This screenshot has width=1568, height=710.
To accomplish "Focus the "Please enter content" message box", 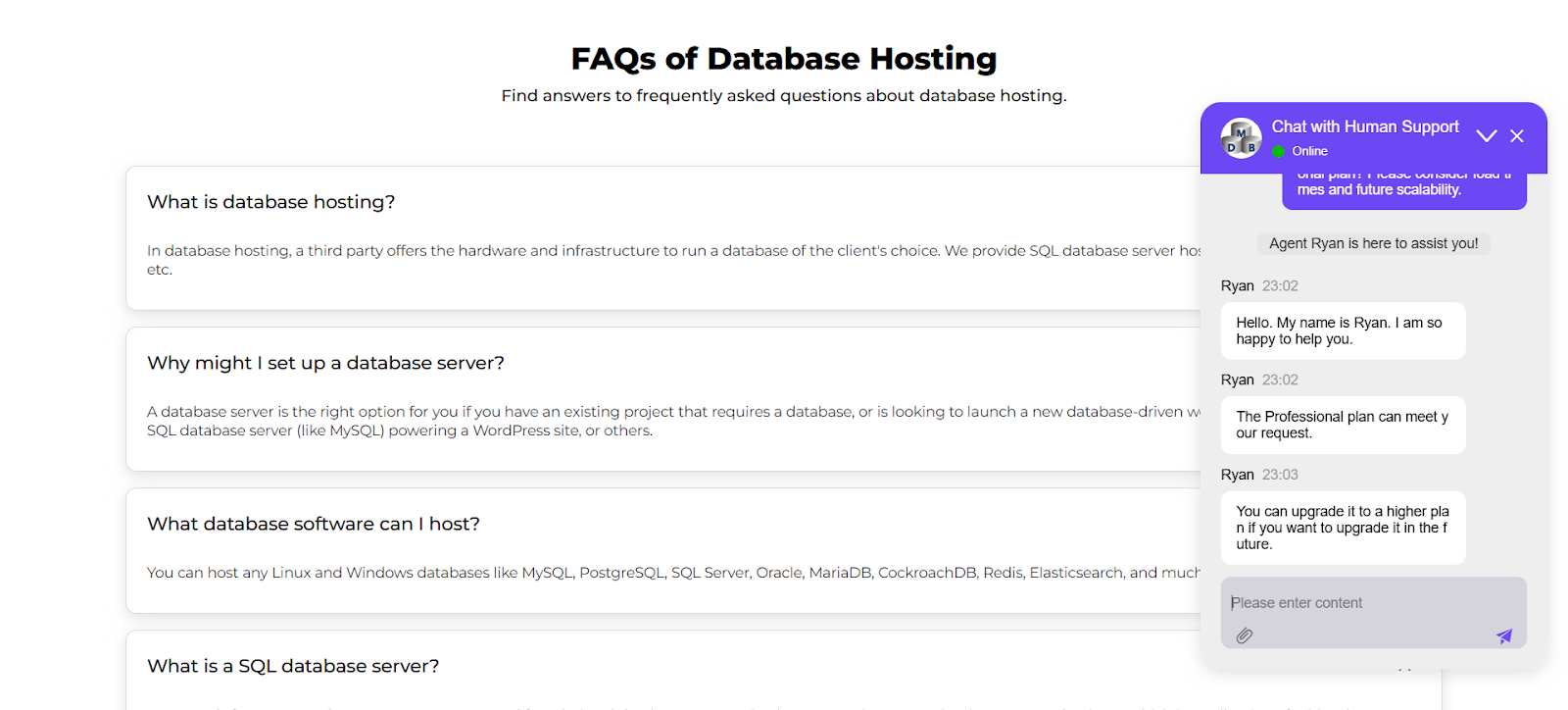I will click(x=1372, y=603).
